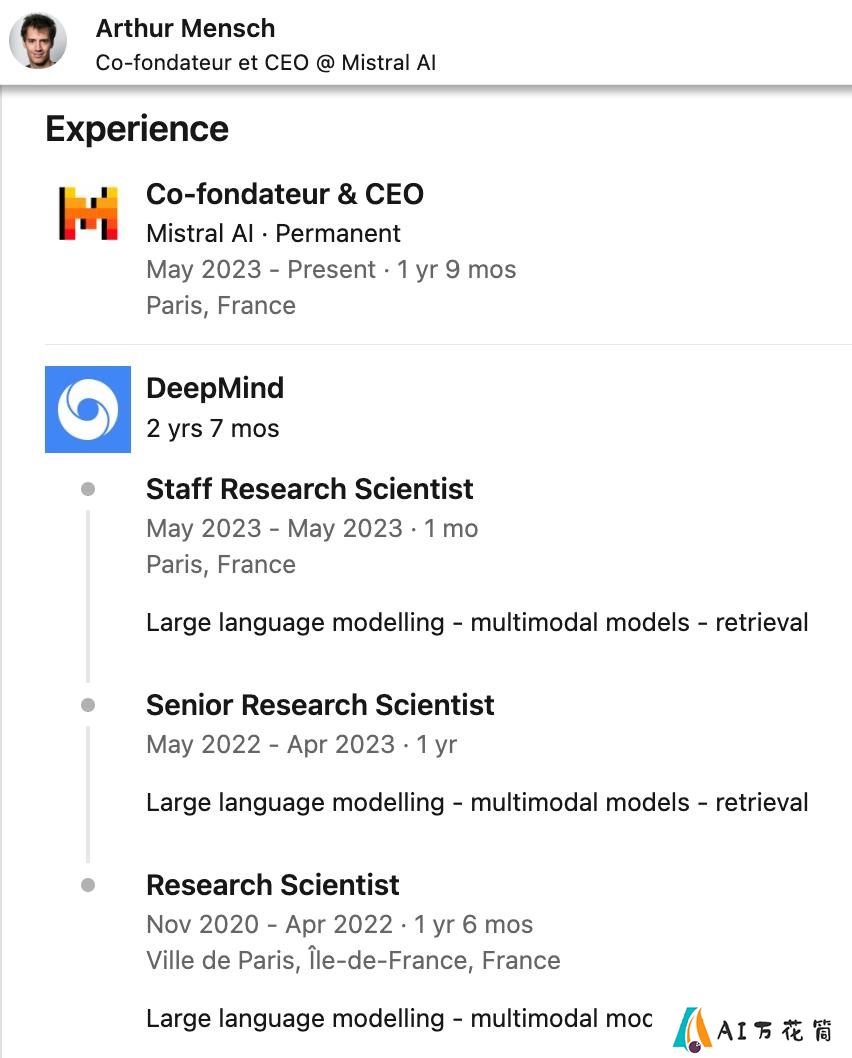Select the Research Scientist role title
The width and height of the screenshot is (852, 1058).
pos(273,885)
